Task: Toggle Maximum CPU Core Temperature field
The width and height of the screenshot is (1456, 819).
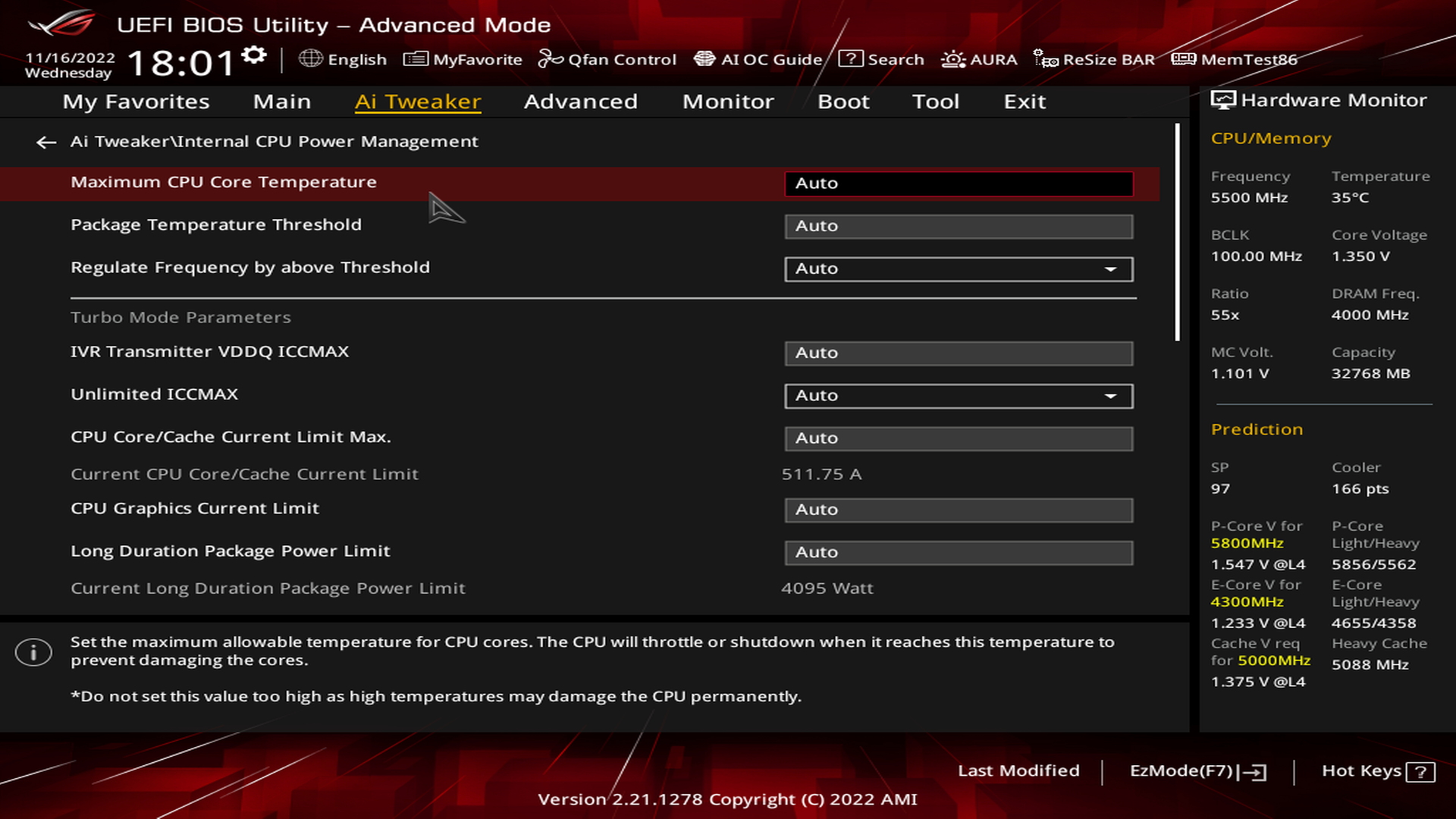Action: 958,183
